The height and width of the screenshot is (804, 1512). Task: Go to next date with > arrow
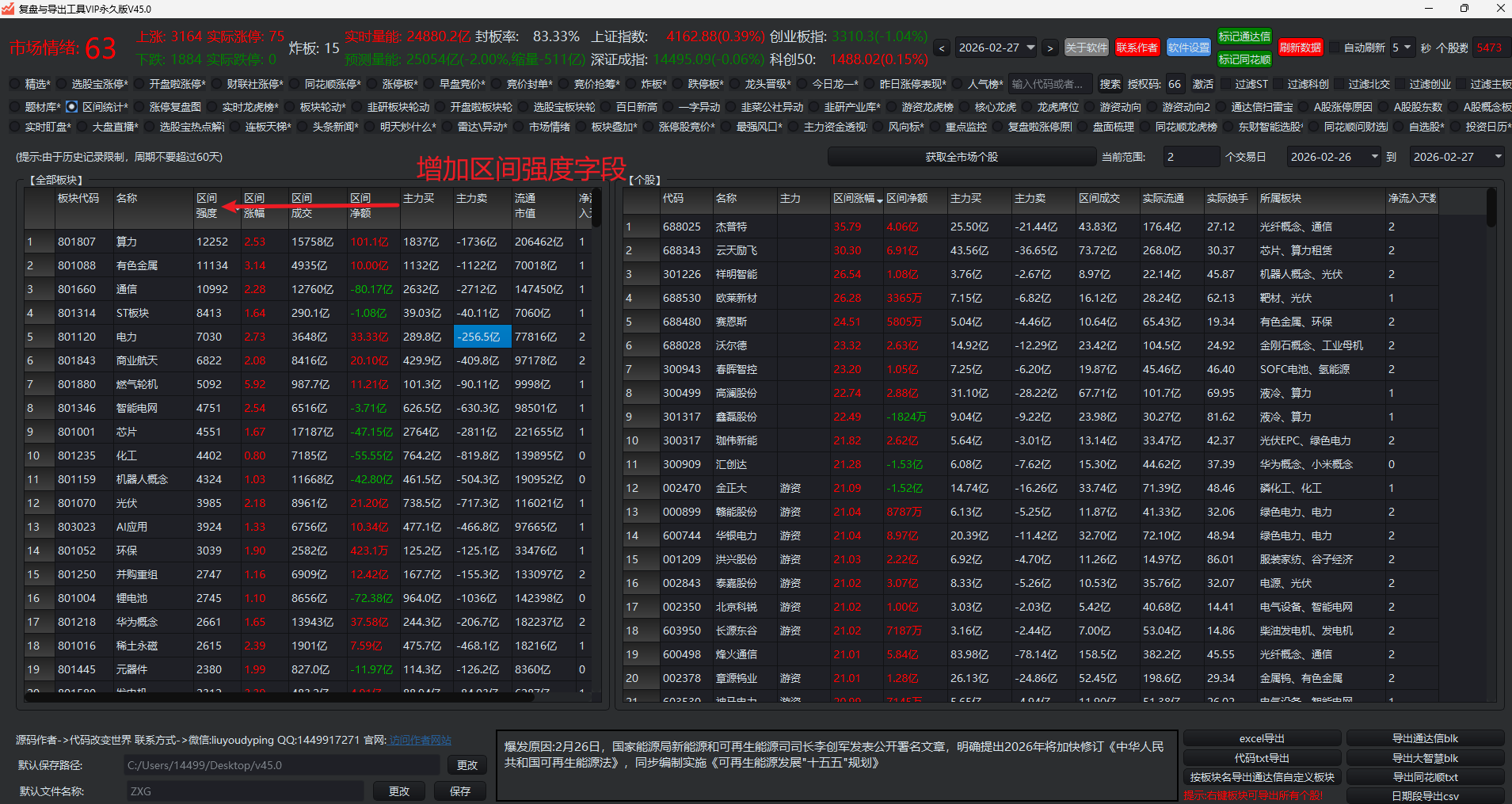pyautogui.click(x=1049, y=48)
